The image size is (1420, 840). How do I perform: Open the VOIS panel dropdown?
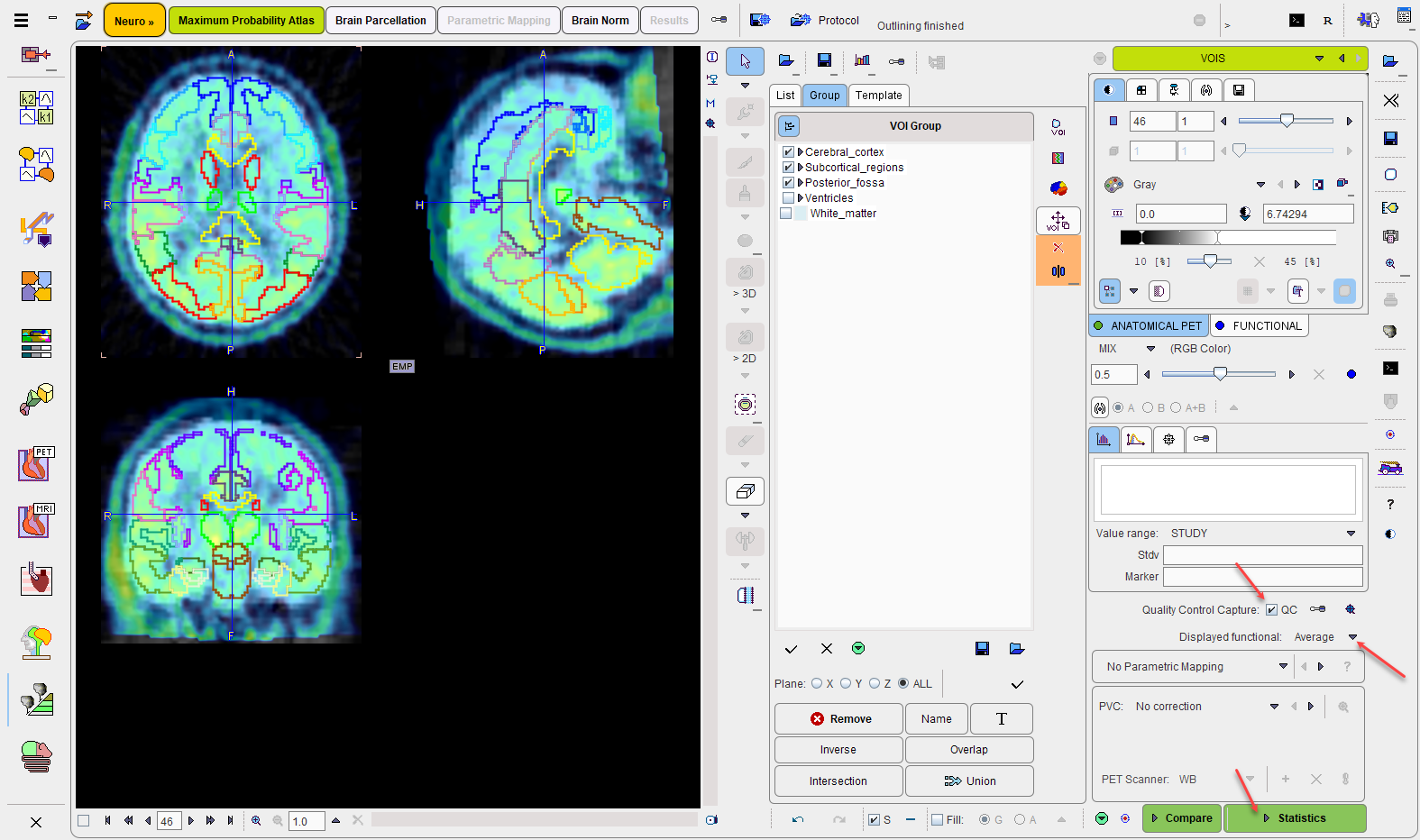1319,59
